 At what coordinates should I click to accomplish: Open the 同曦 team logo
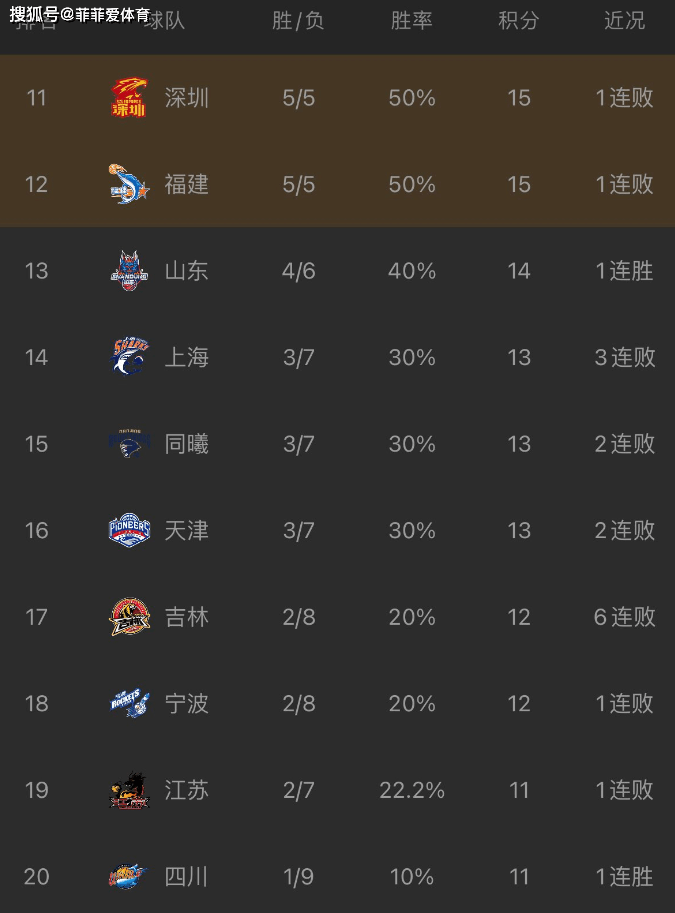(129, 444)
